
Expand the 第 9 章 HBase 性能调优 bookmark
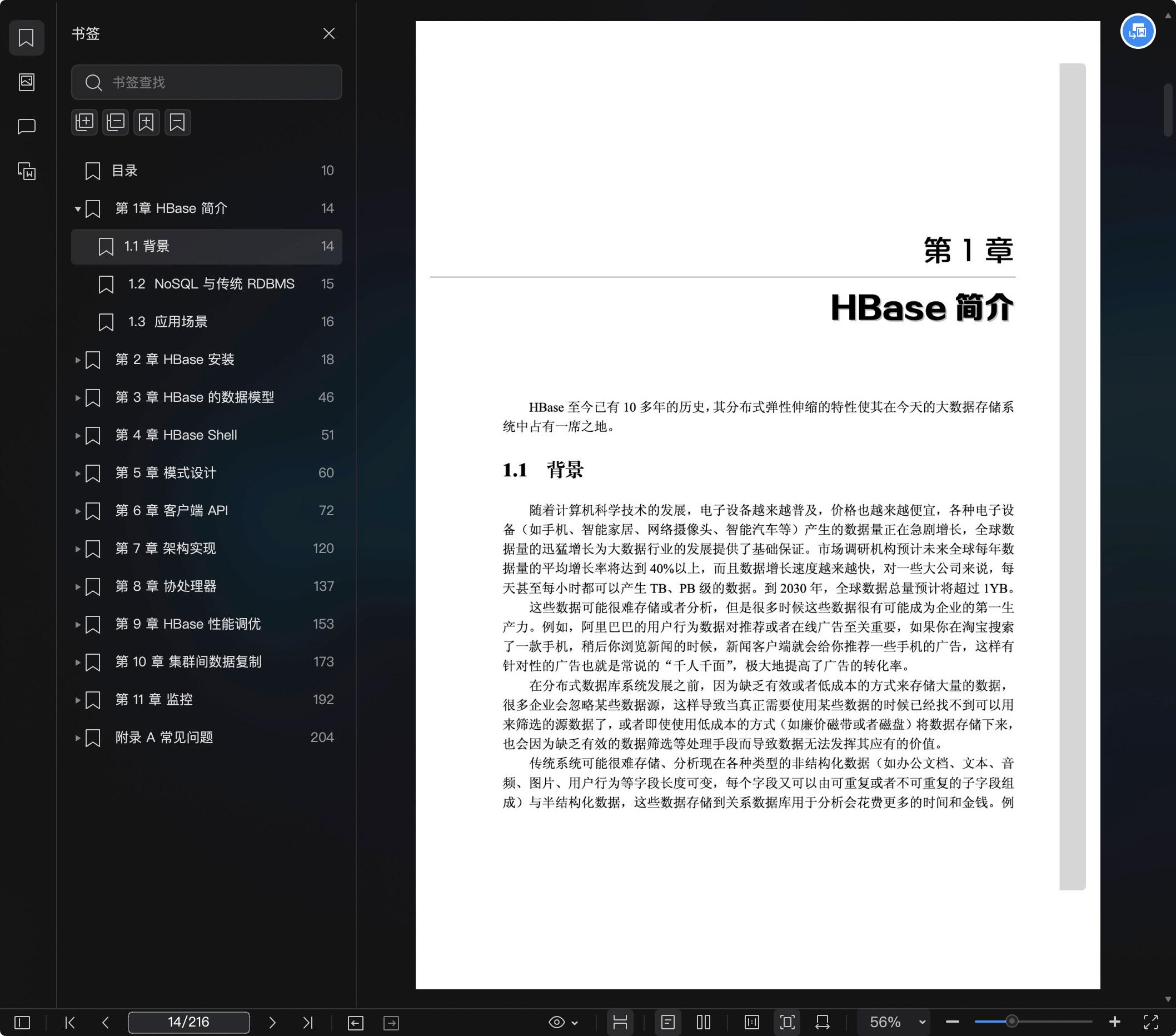pyautogui.click(x=78, y=624)
